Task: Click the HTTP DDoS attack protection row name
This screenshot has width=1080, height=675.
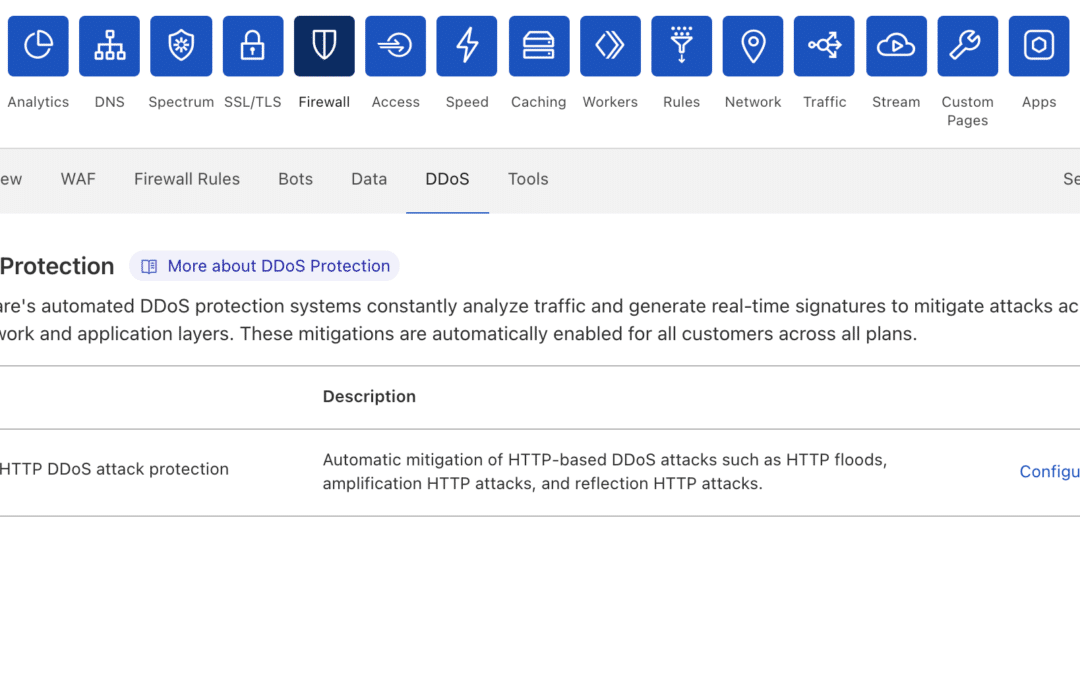Action: (x=114, y=469)
